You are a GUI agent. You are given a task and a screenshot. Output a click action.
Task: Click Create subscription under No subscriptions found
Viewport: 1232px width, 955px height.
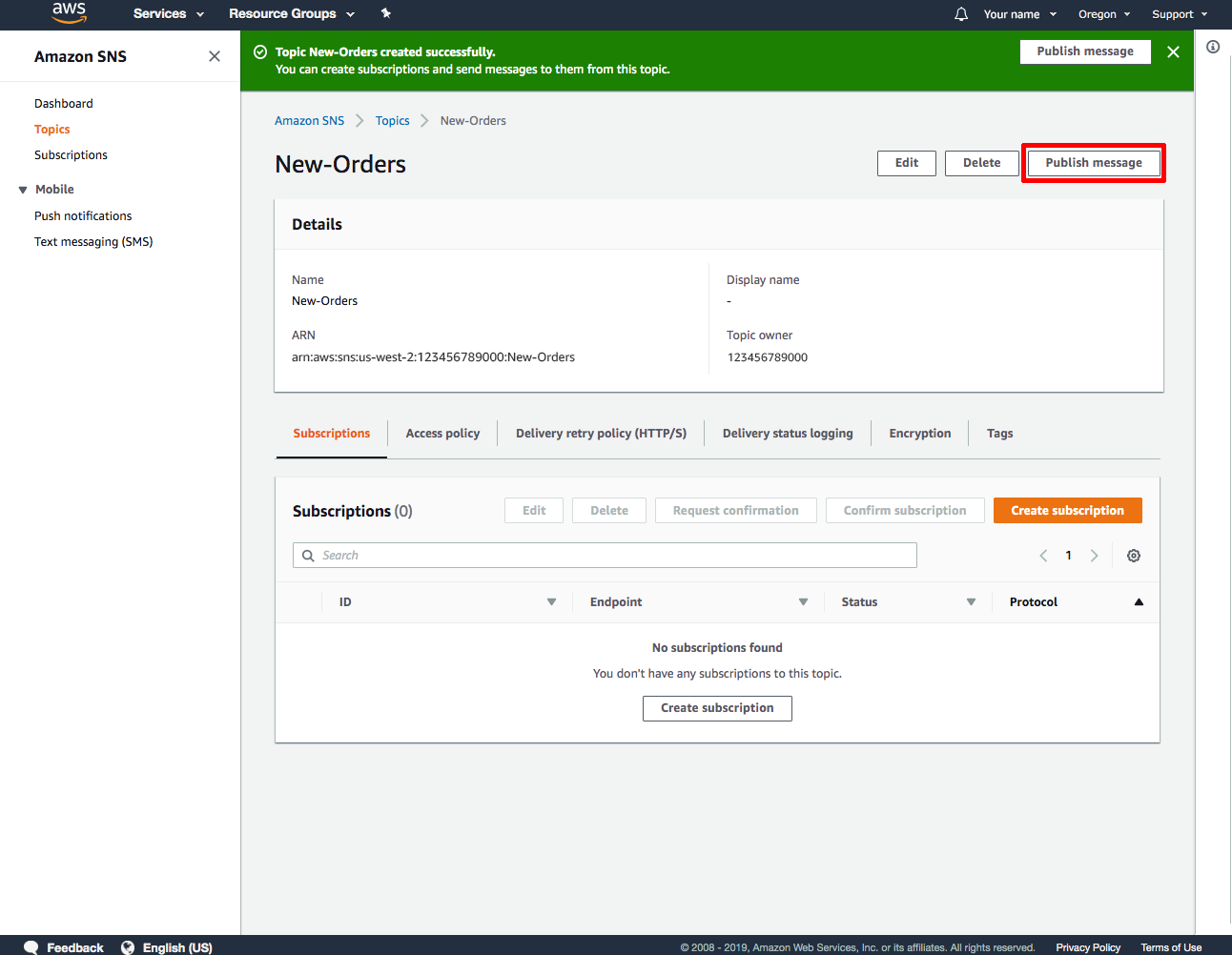tap(717, 708)
